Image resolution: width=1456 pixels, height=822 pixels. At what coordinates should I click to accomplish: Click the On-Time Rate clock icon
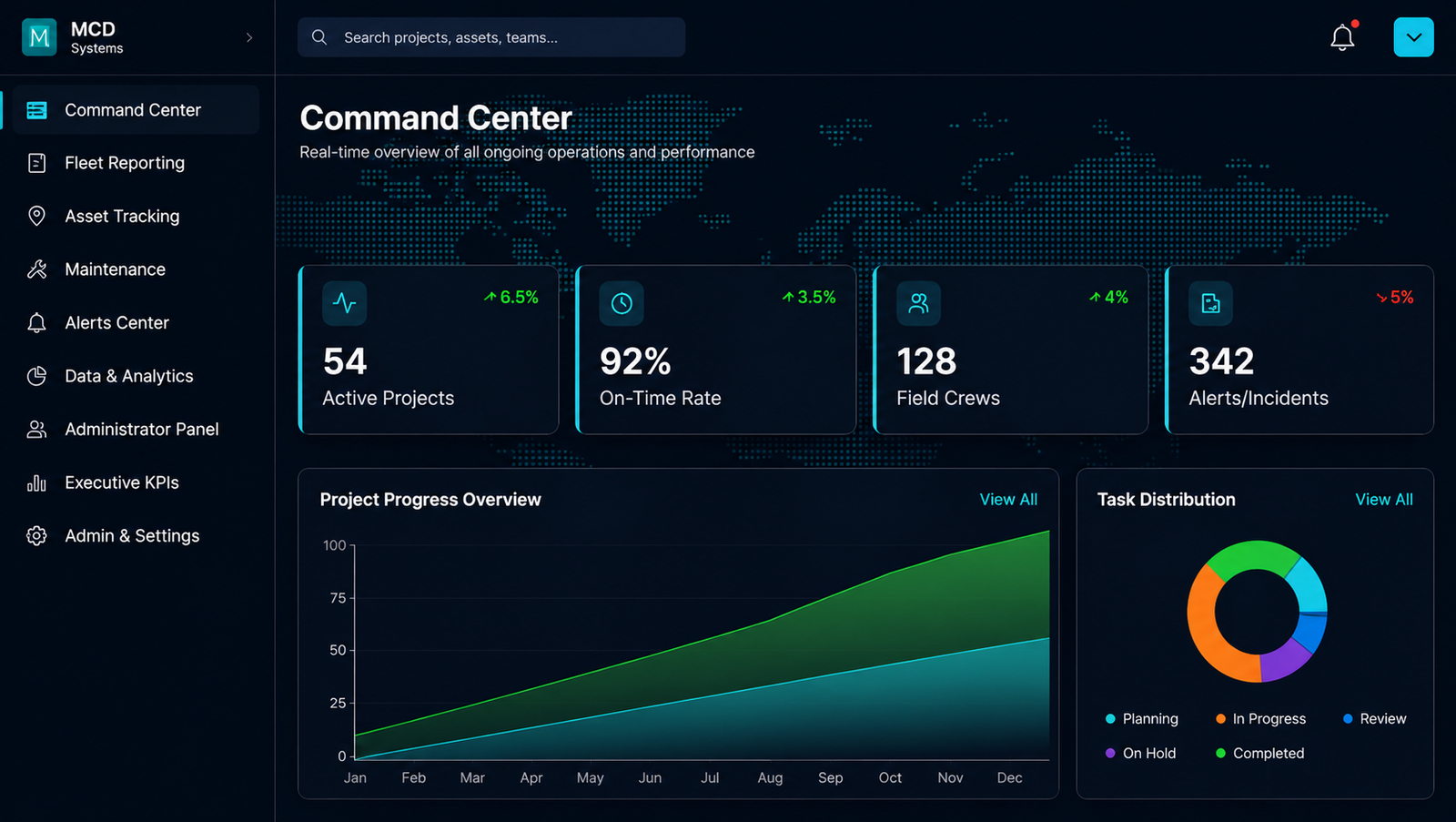point(622,303)
